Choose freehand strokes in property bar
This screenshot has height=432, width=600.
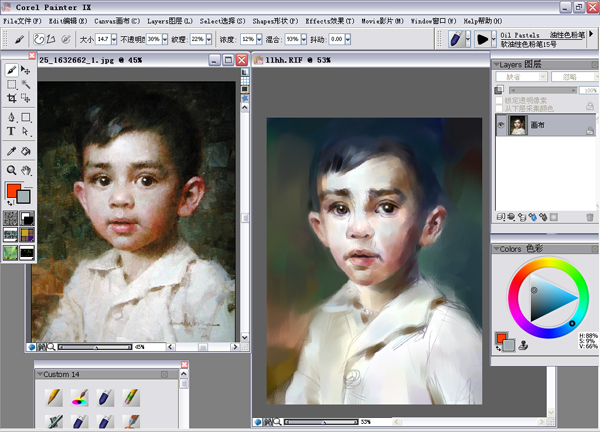[x=39, y=39]
